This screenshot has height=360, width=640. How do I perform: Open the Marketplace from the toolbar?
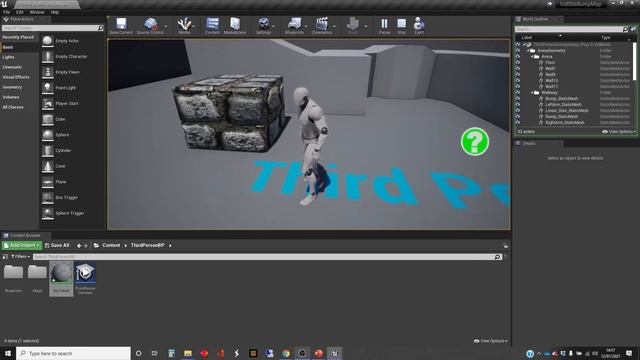click(235, 26)
